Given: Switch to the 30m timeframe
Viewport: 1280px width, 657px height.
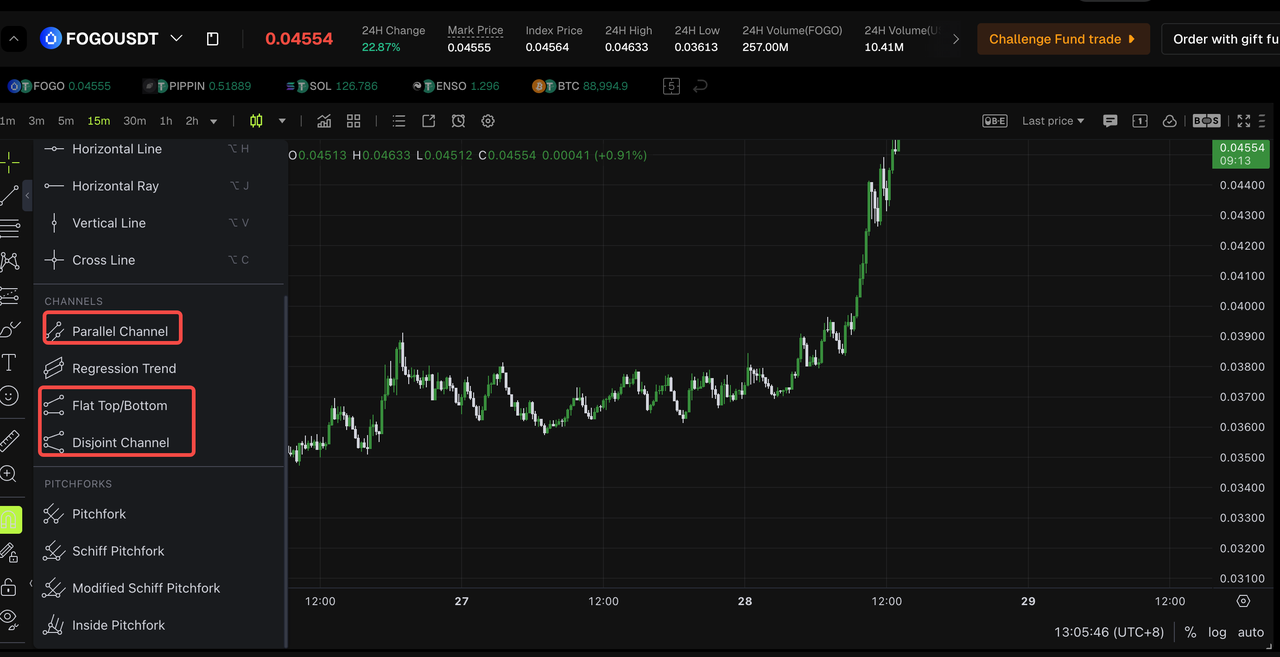Looking at the screenshot, I should pos(134,121).
